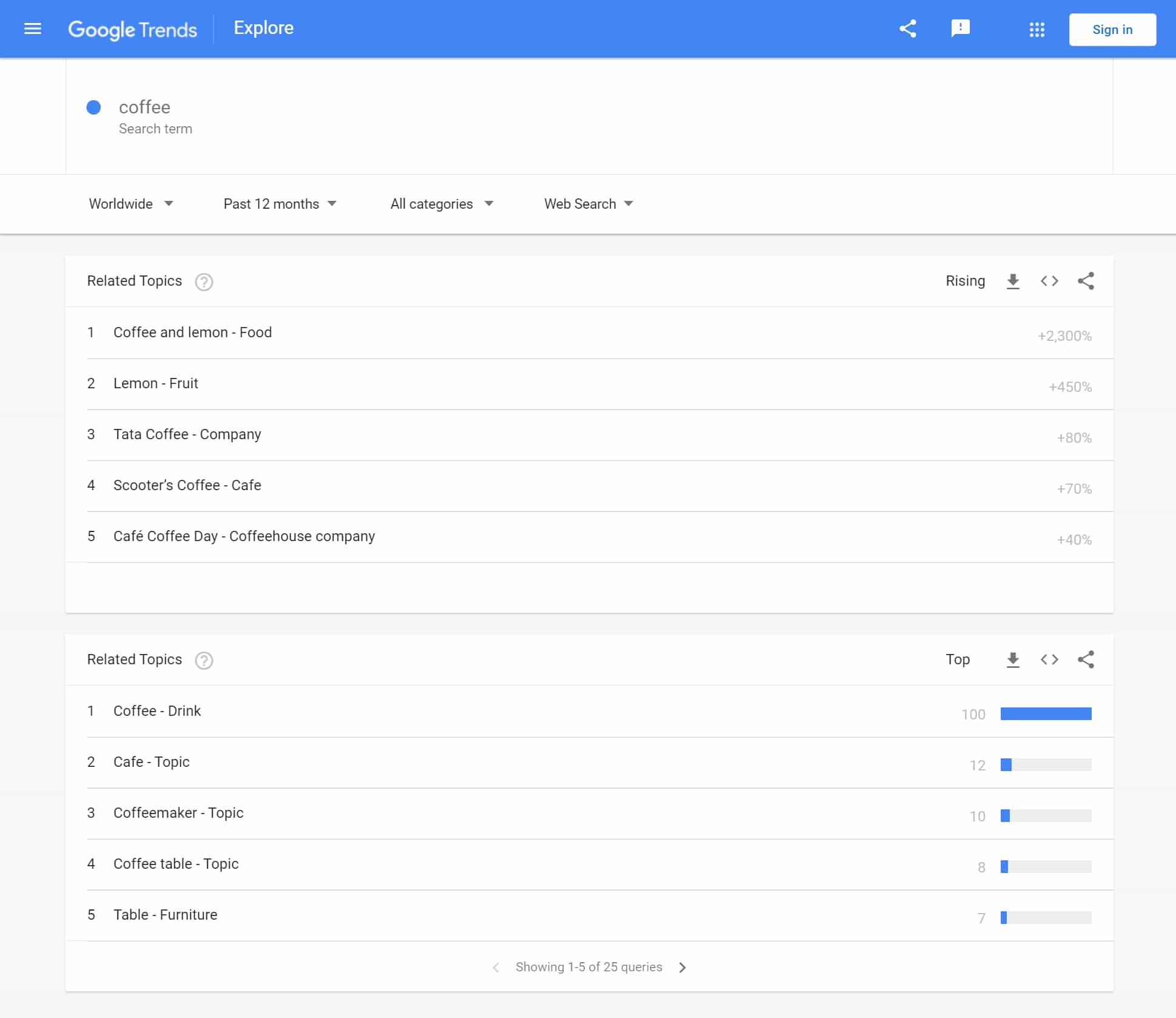
Task: Click the Google Trends logo
Action: tap(132, 29)
